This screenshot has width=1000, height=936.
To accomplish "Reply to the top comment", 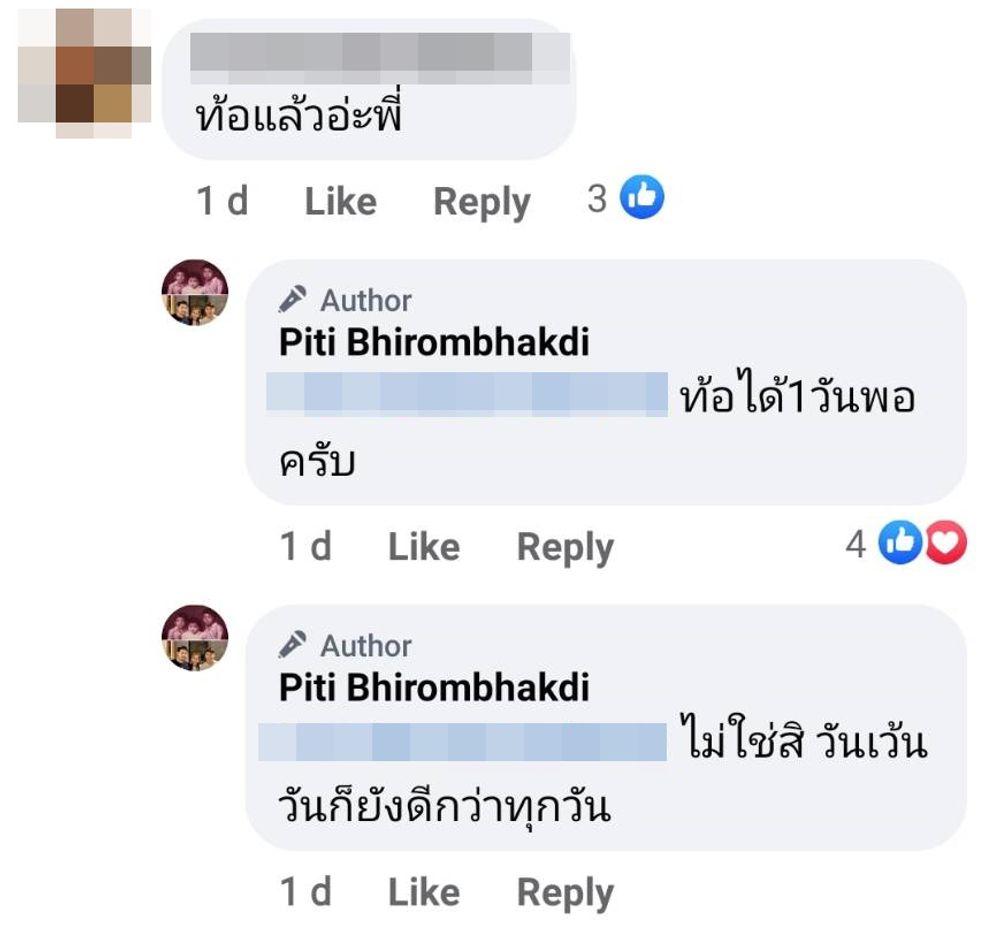I will click(x=482, y=203).
